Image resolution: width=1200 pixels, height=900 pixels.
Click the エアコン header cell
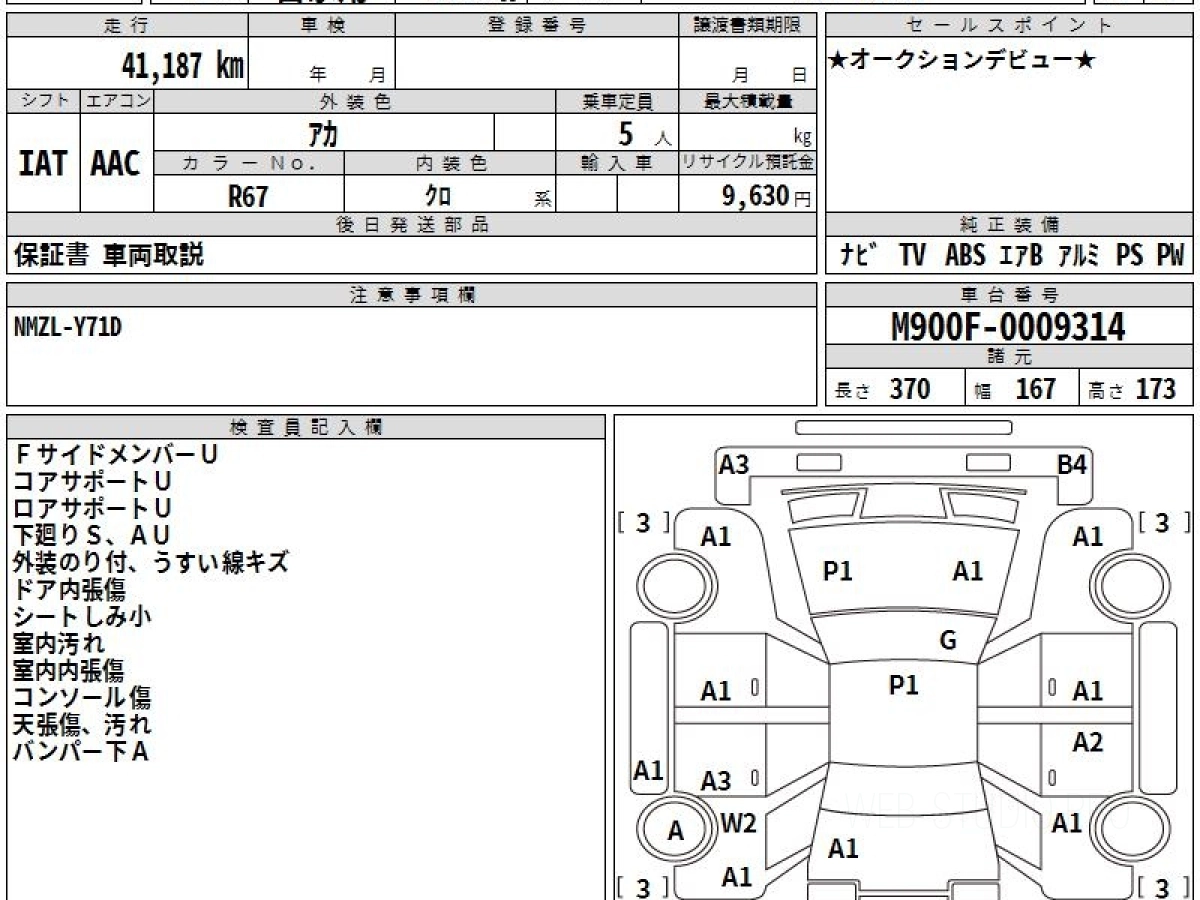pyautogui.click(x=117, y=101)
